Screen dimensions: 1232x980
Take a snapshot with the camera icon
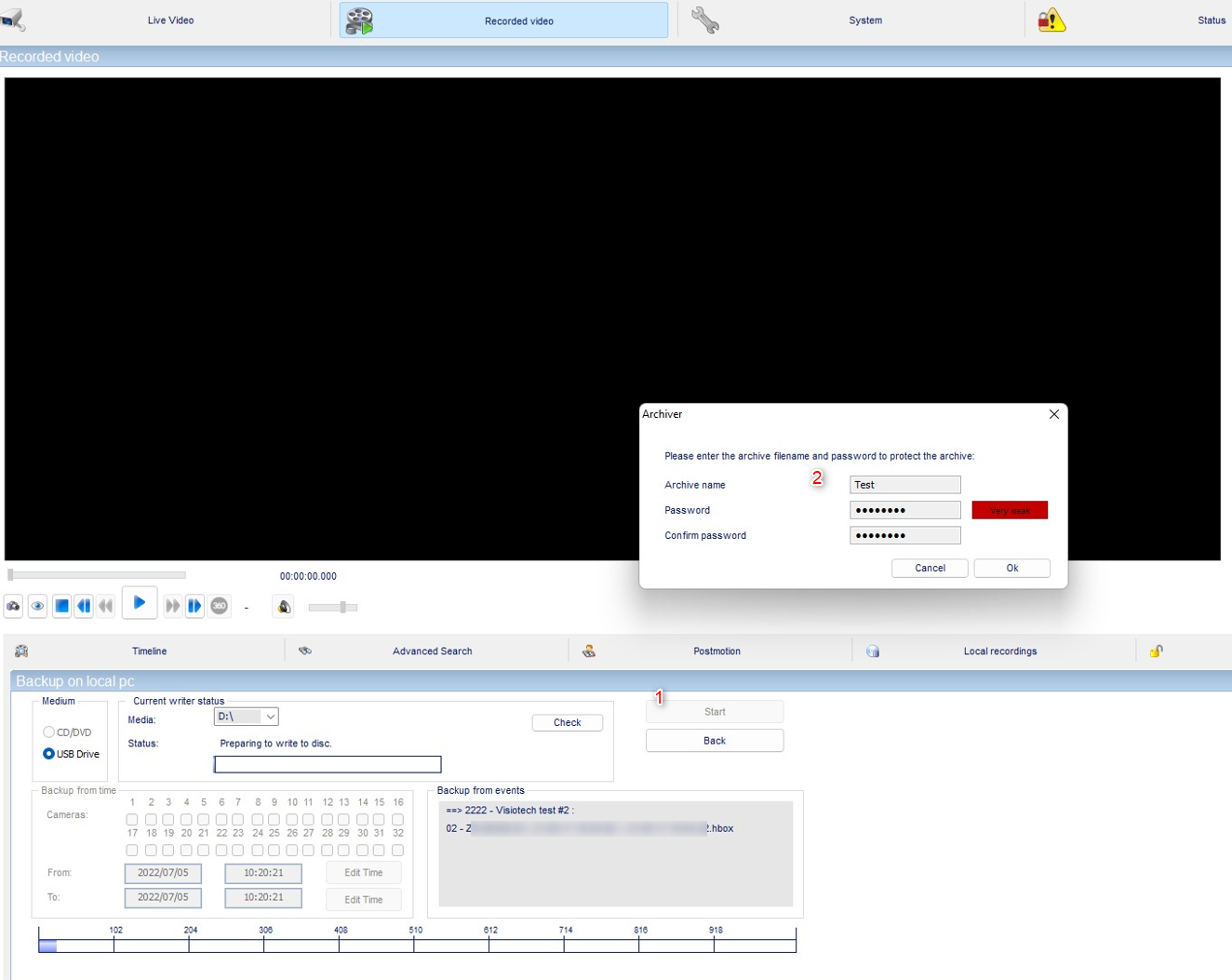(13, 607)
